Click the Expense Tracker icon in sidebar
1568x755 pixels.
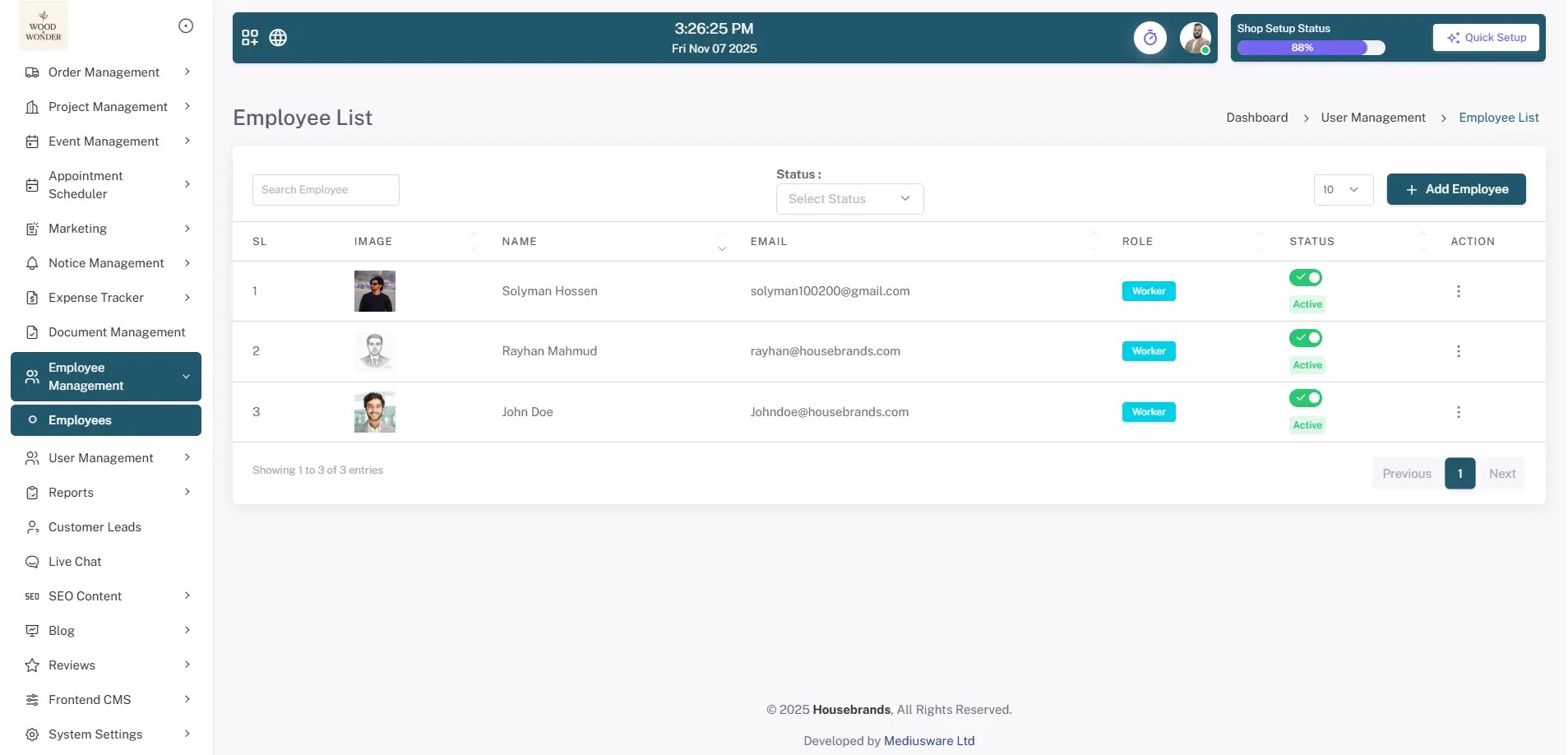tap(31, 297)
